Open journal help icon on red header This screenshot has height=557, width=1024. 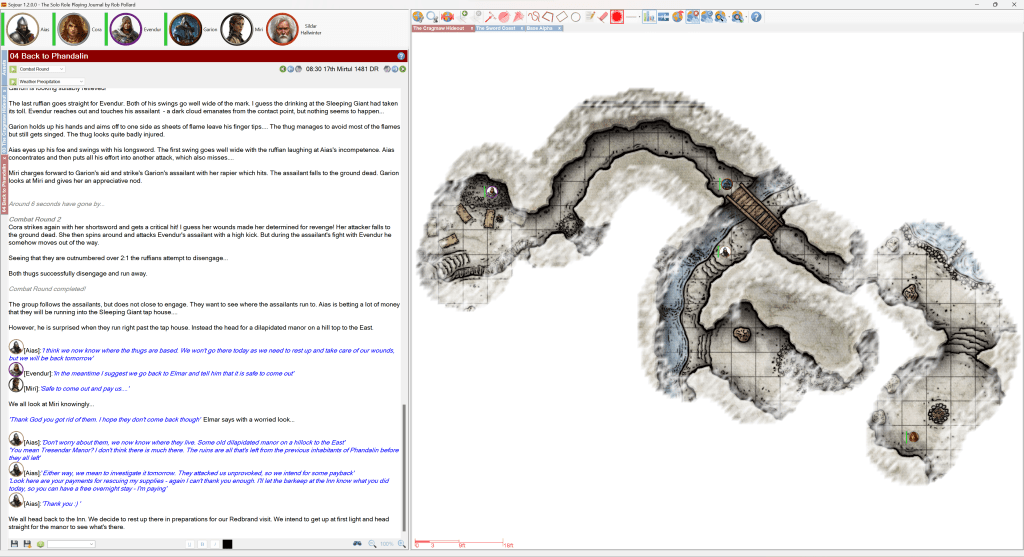point(401,57)
